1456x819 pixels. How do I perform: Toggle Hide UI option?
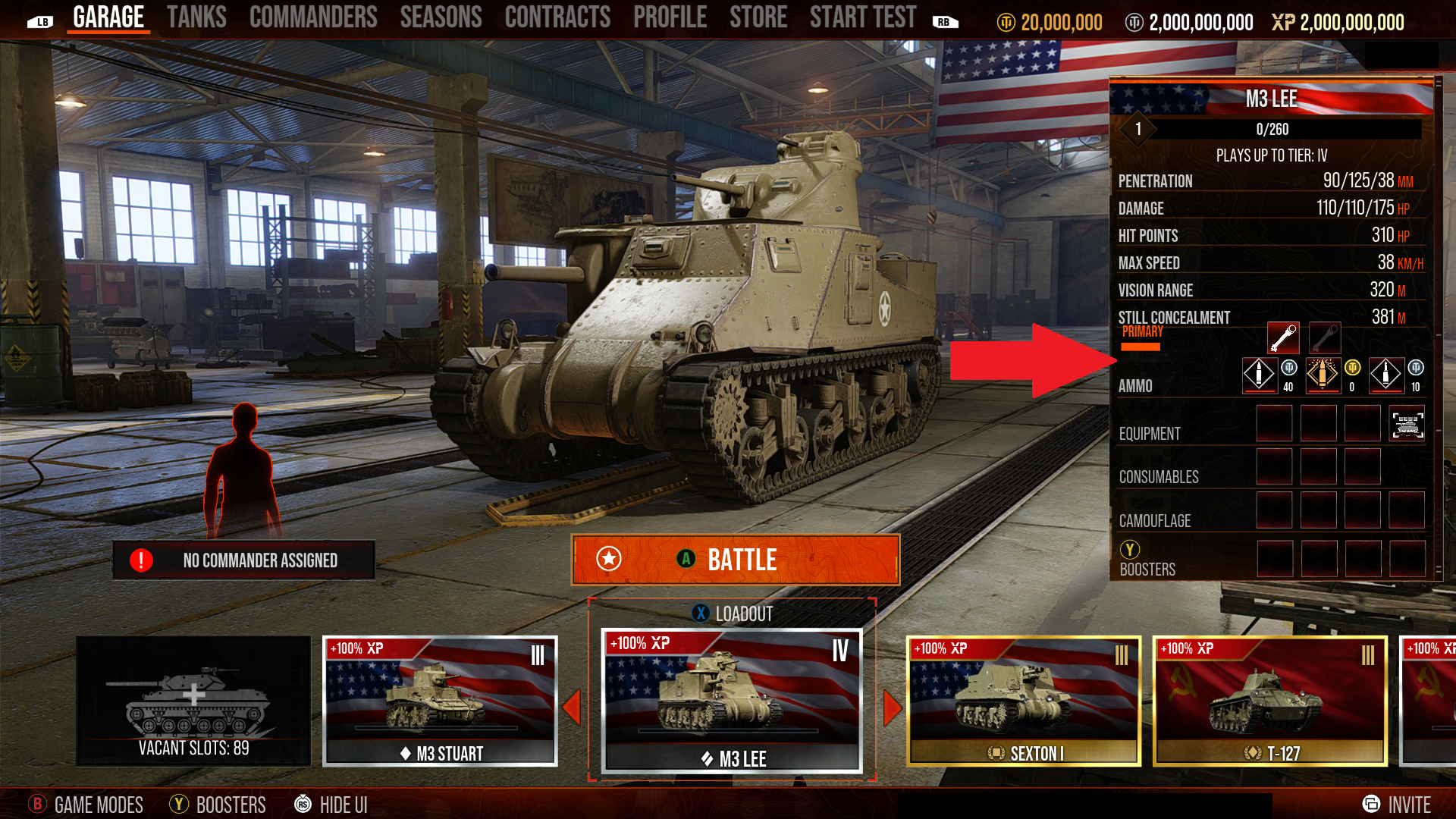coord(331,805)
